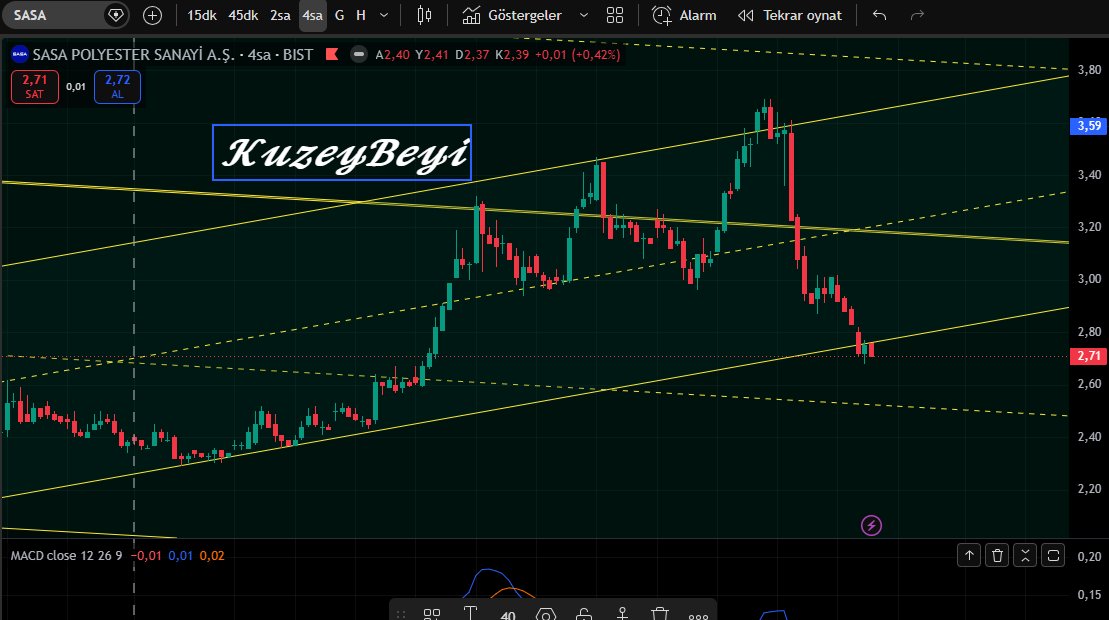Click the 3,00 price axis label
This screenshot has height=620, width=1109.
click(1089, 279)
